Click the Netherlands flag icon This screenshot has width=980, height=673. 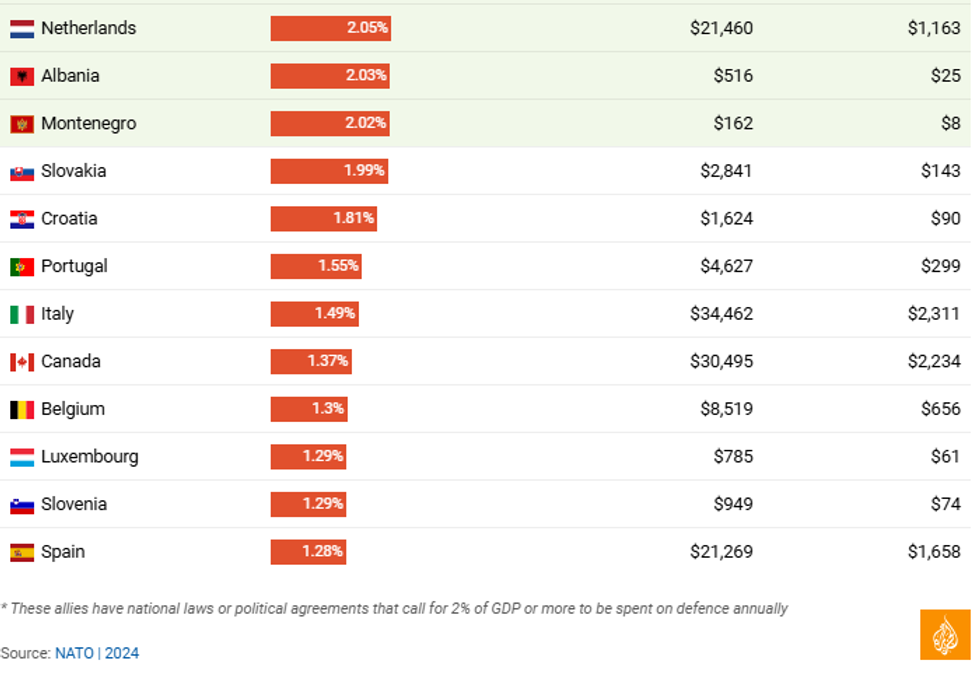point(22,29)
